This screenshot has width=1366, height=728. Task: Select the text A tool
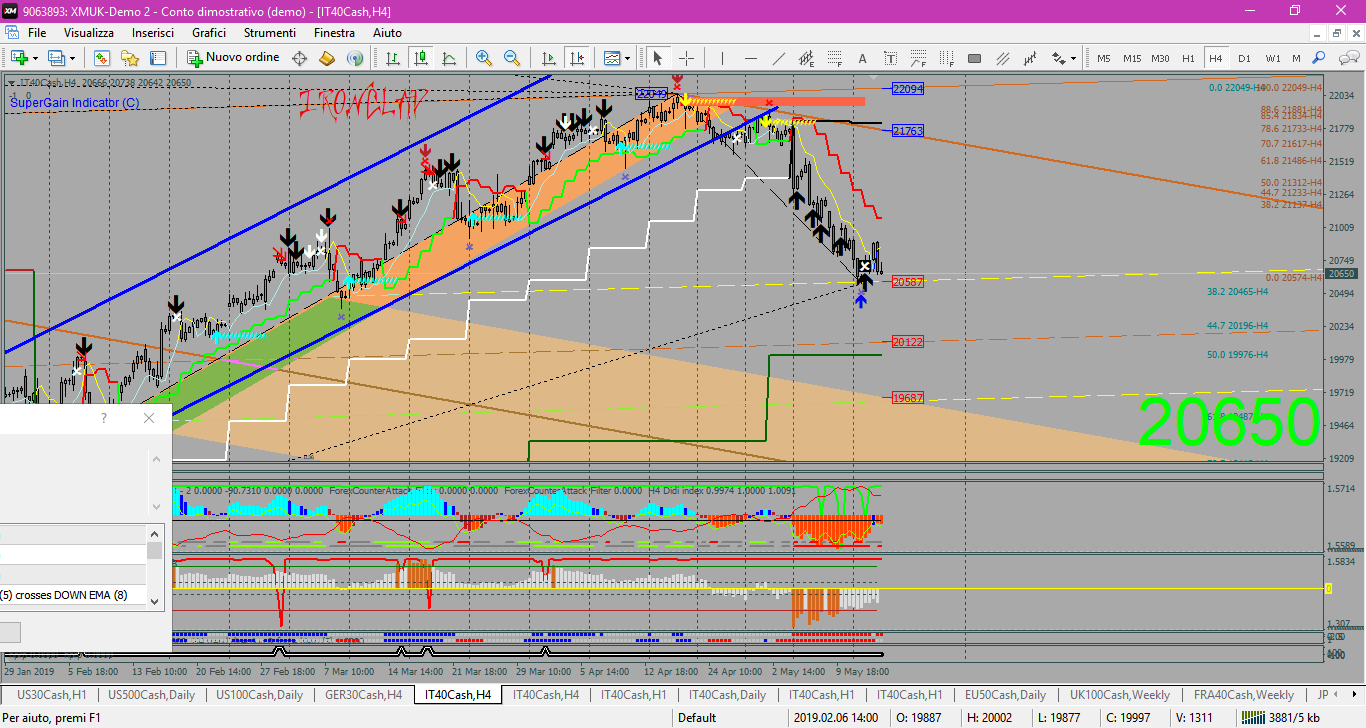pos(864,58)
